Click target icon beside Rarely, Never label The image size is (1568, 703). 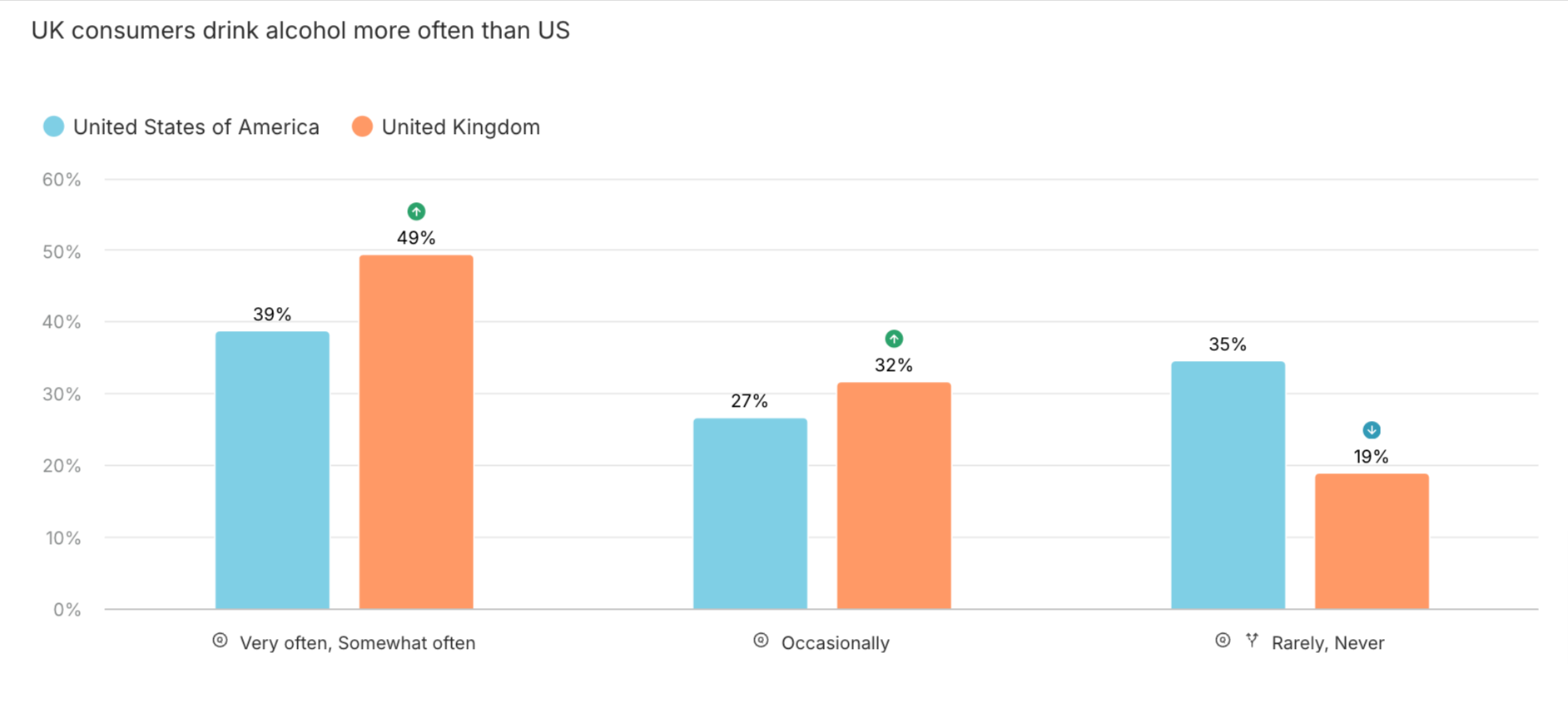click(1223, 641)
